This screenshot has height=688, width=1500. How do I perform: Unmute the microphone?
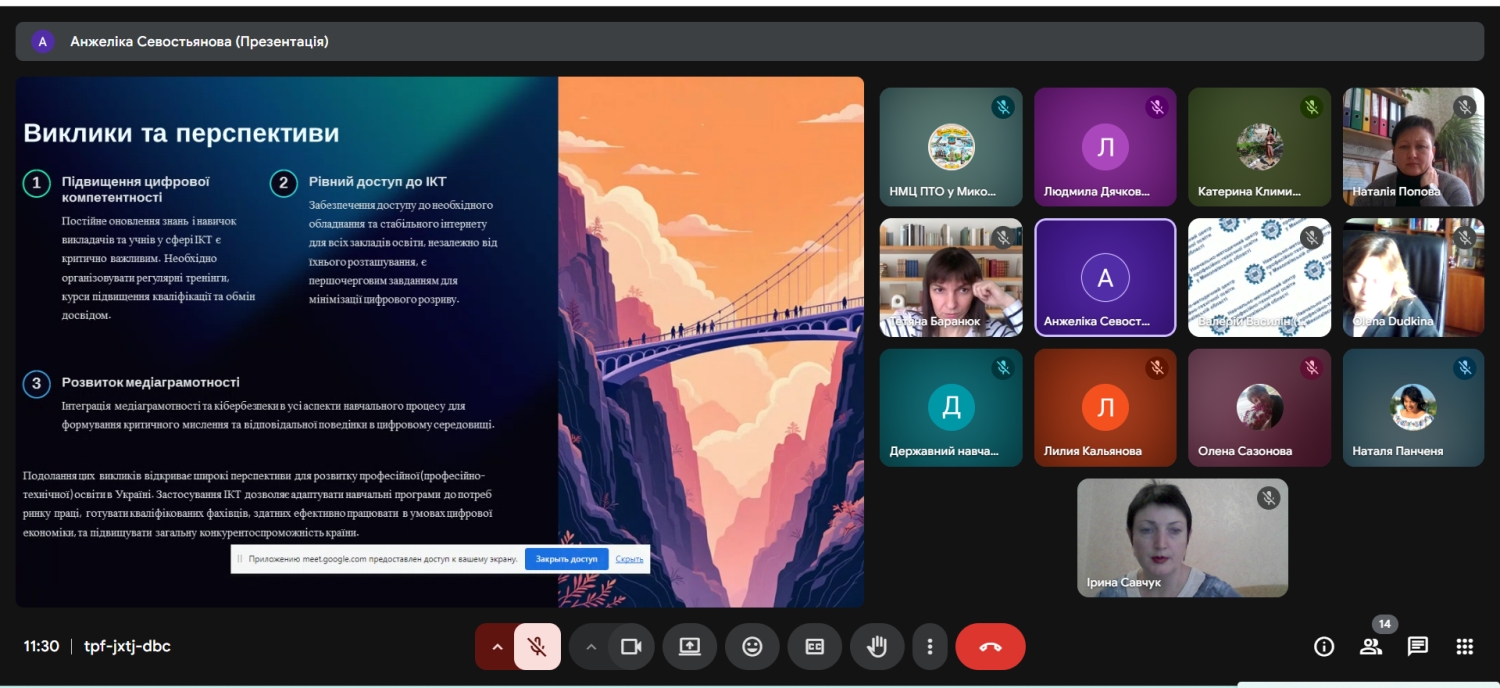tap(537, 646)
